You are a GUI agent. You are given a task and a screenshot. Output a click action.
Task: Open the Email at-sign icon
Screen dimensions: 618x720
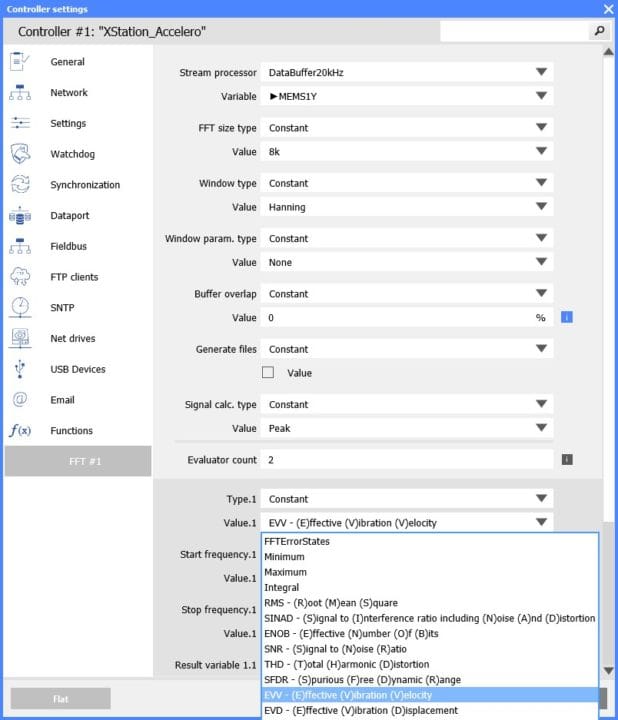pyautogui.click(x=19, y=399)
